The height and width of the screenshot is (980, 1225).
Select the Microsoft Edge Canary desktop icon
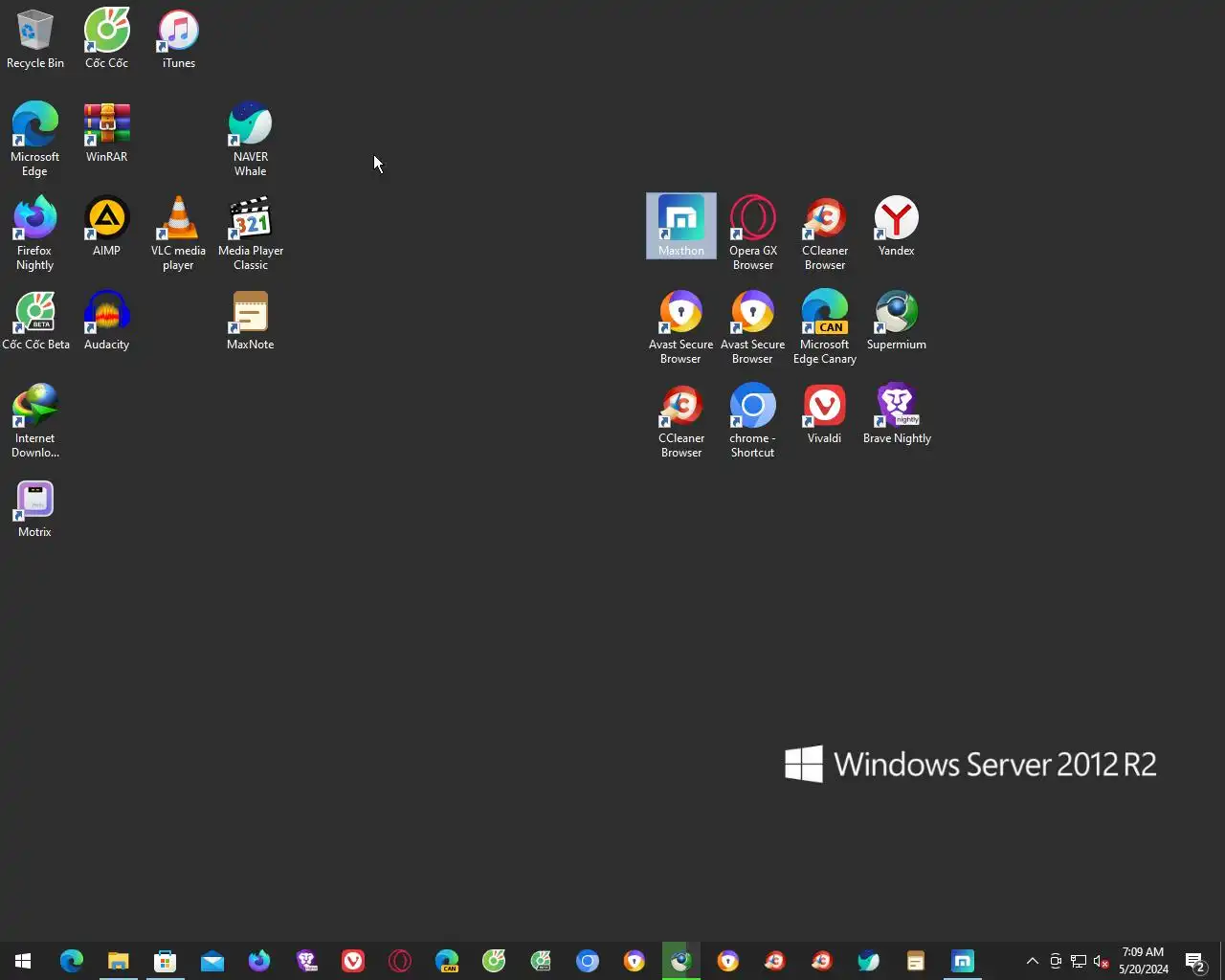[825, 327]
